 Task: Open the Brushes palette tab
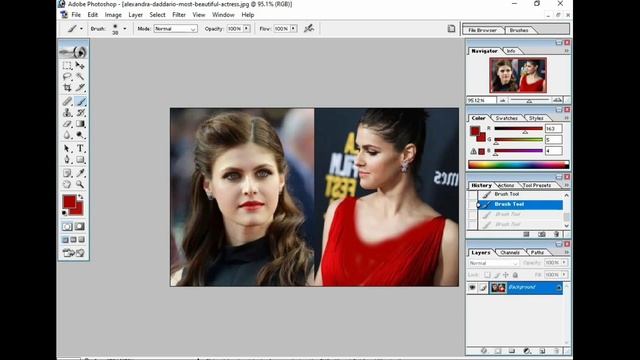click(519, 30)
